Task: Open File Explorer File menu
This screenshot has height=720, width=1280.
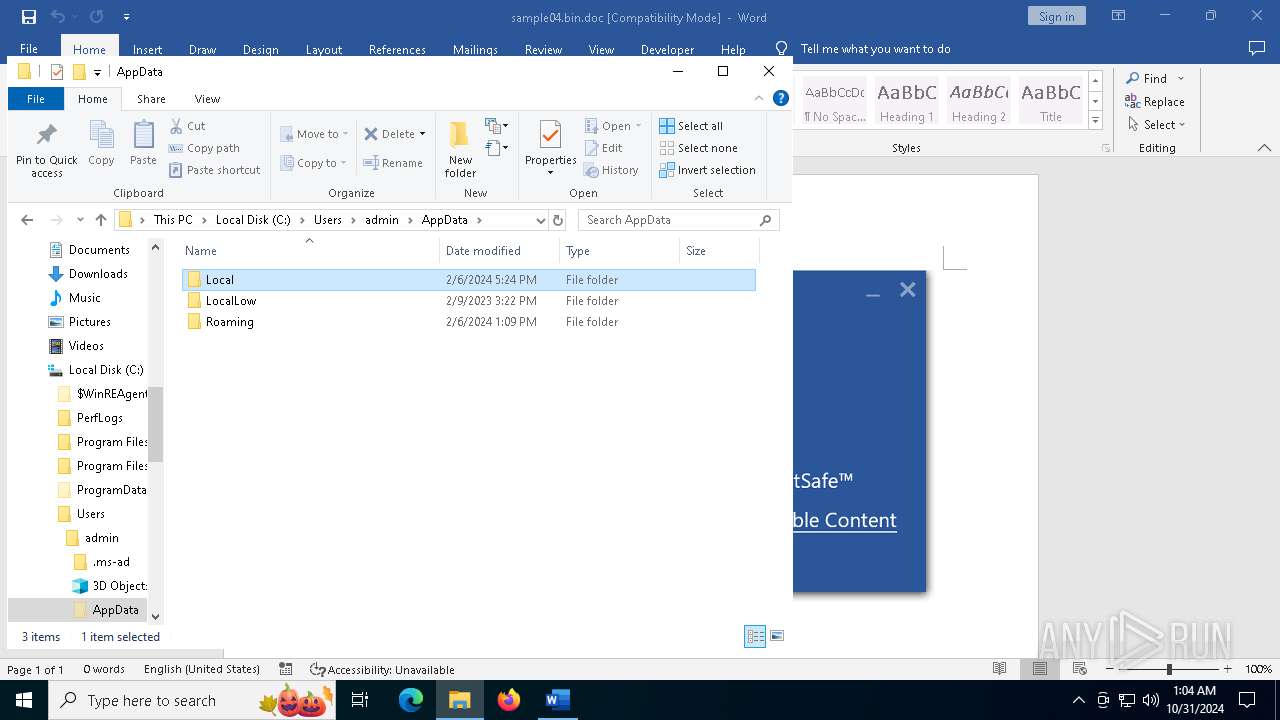Action: 35,98
